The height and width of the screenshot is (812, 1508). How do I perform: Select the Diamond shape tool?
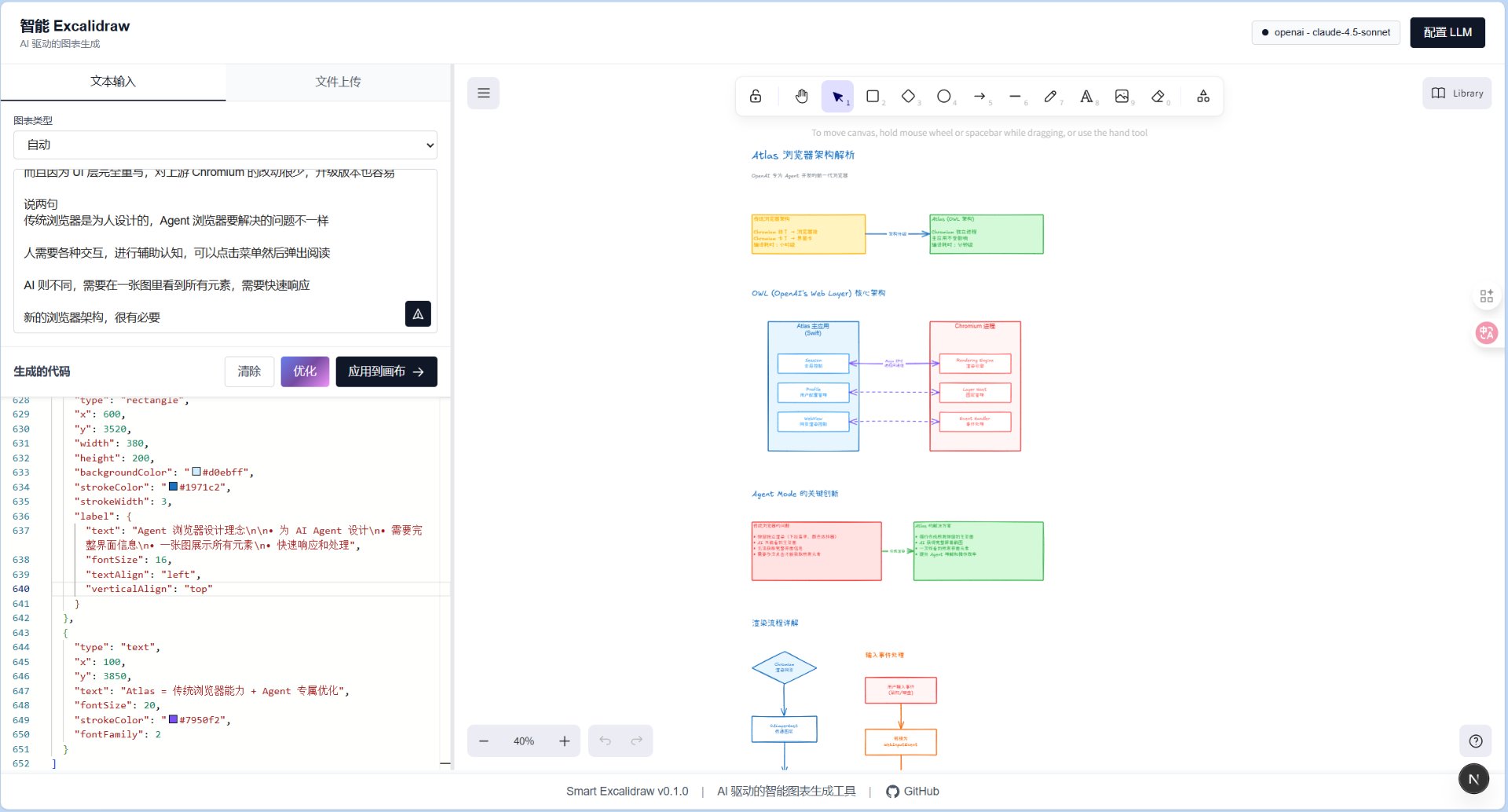908,97
